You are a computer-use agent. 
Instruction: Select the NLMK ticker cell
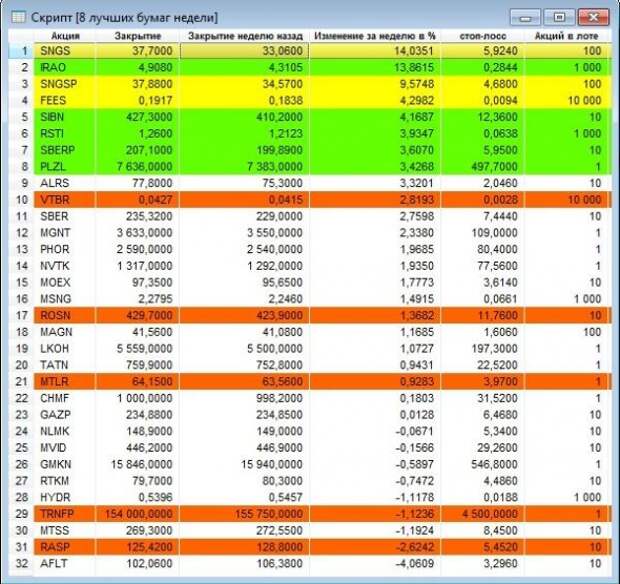(x=65, y=431)
